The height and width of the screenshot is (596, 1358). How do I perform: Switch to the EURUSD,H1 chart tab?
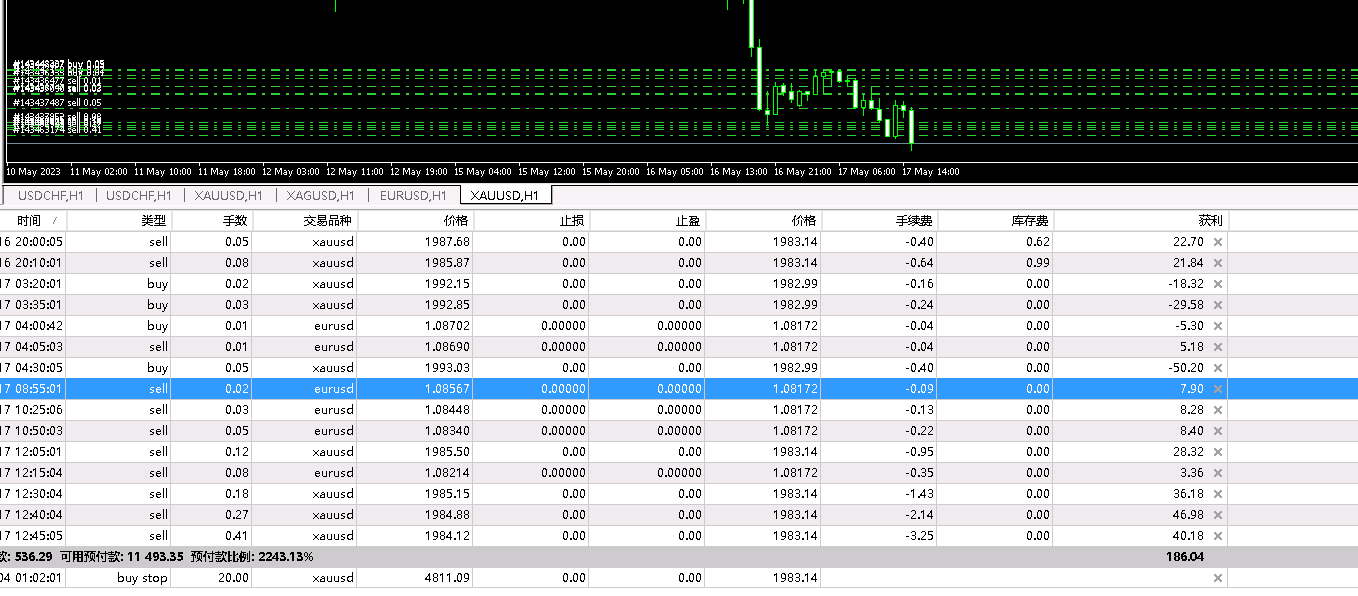(x=413, y=196)
